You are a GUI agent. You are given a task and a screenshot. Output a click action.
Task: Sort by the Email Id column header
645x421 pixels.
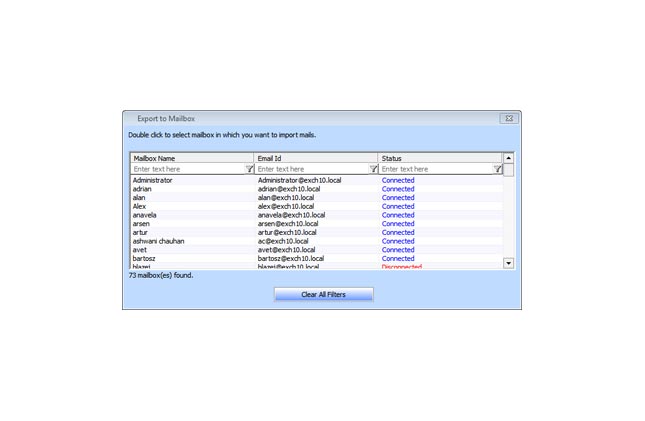316,158
